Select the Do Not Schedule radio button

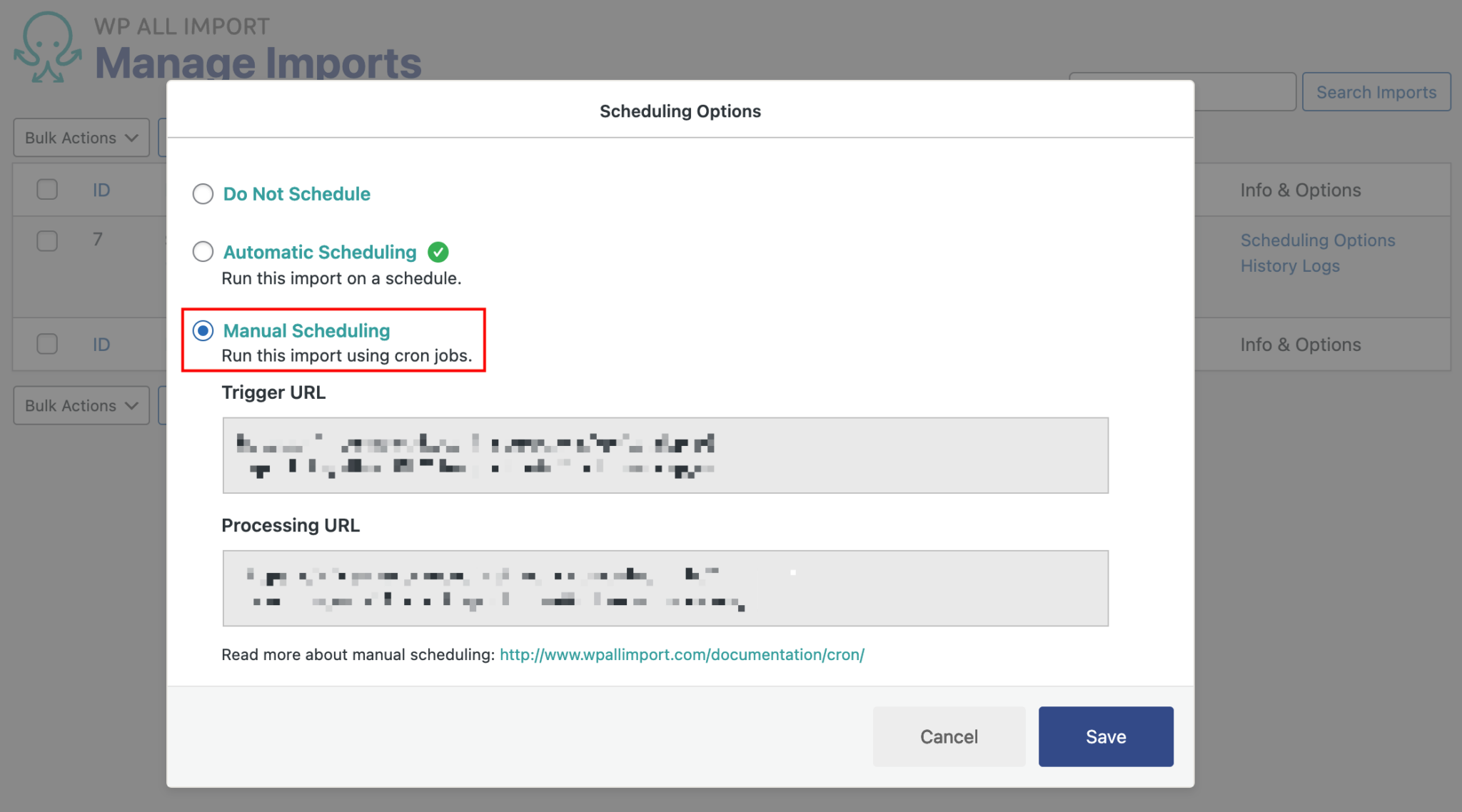click(203, 193)
